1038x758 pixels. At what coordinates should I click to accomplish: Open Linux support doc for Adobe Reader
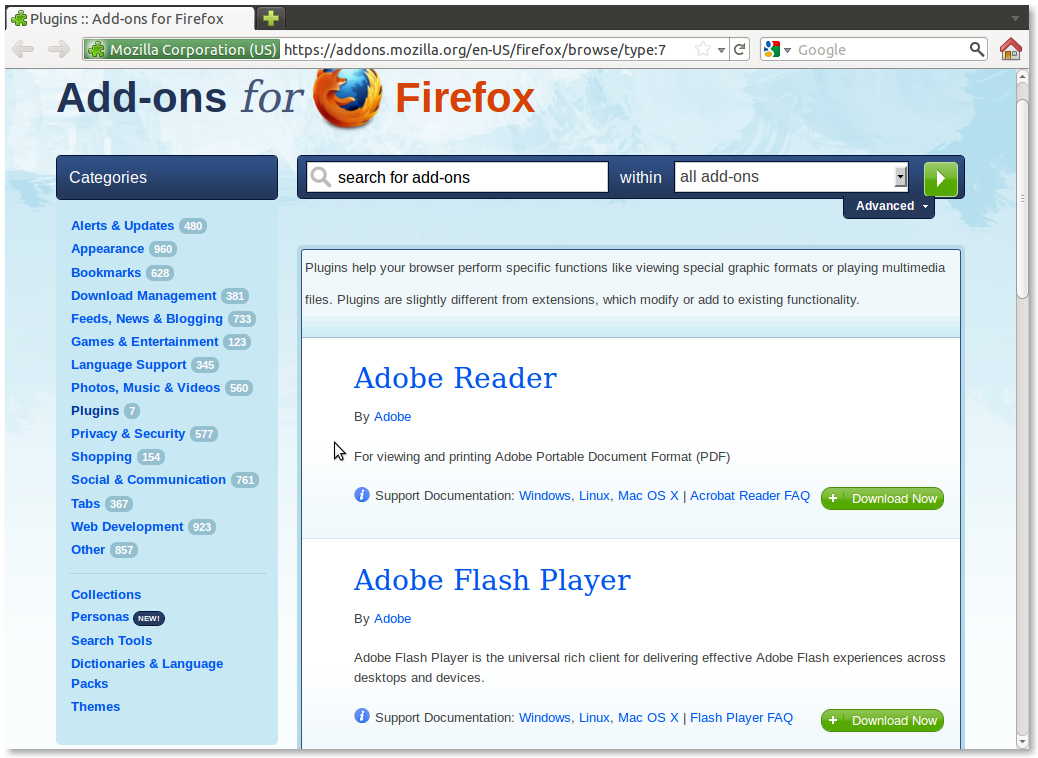594,496
